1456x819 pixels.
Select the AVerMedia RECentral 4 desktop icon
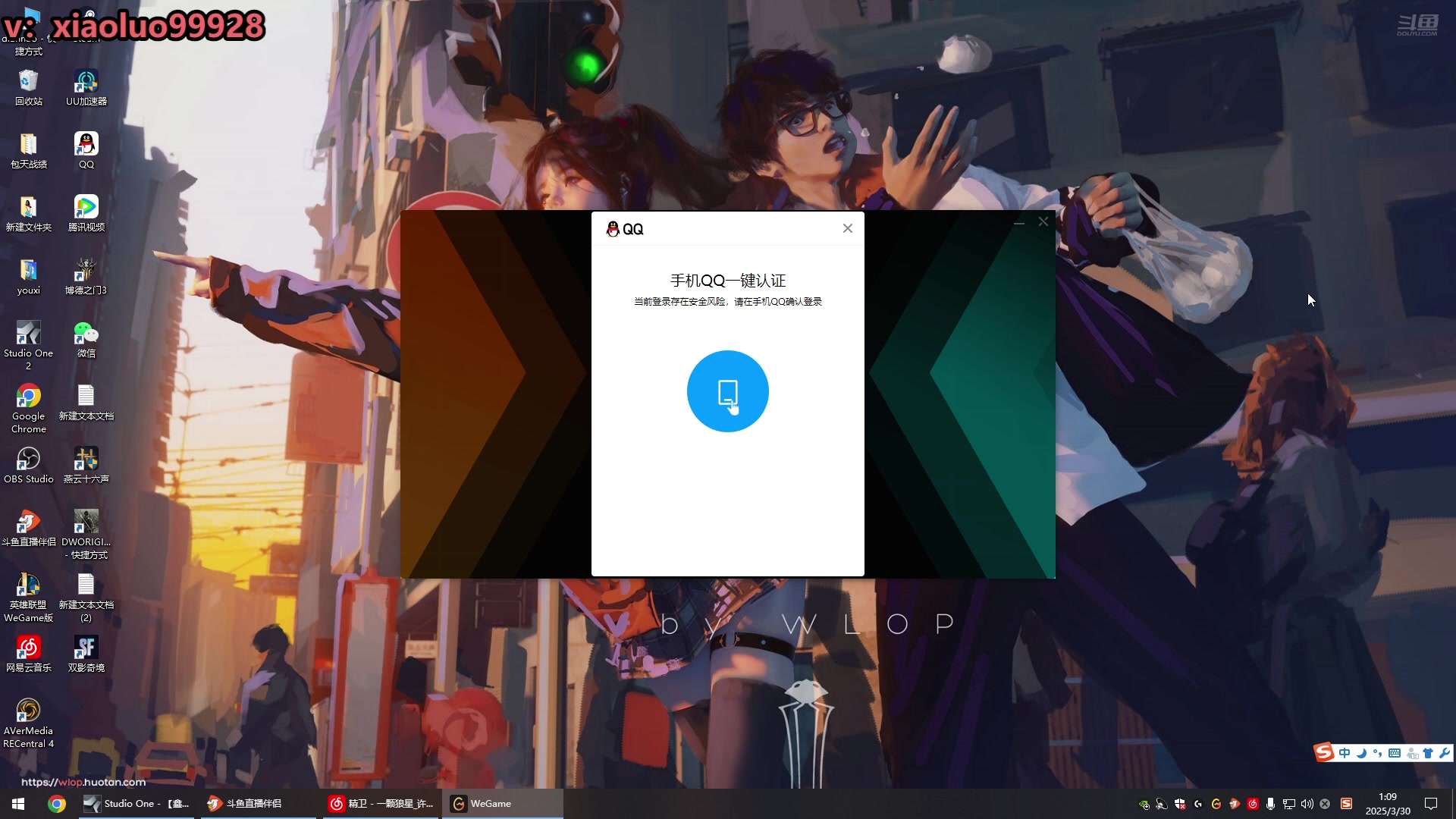[x=29, y=723]
